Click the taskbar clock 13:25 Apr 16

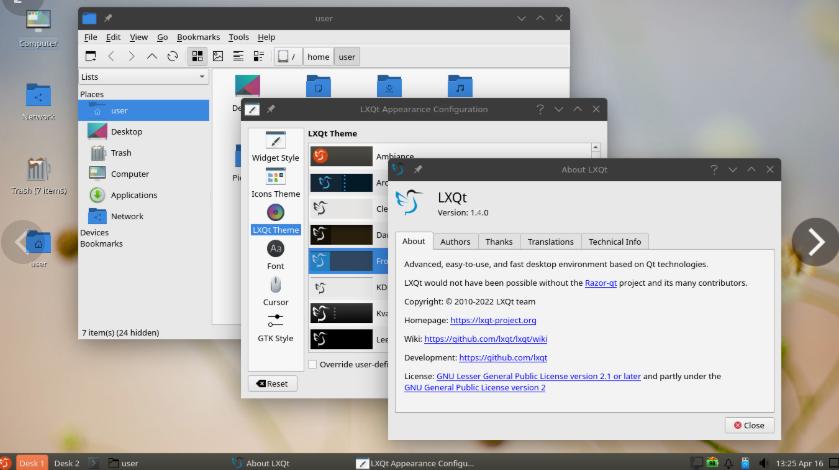click(799, 463)
